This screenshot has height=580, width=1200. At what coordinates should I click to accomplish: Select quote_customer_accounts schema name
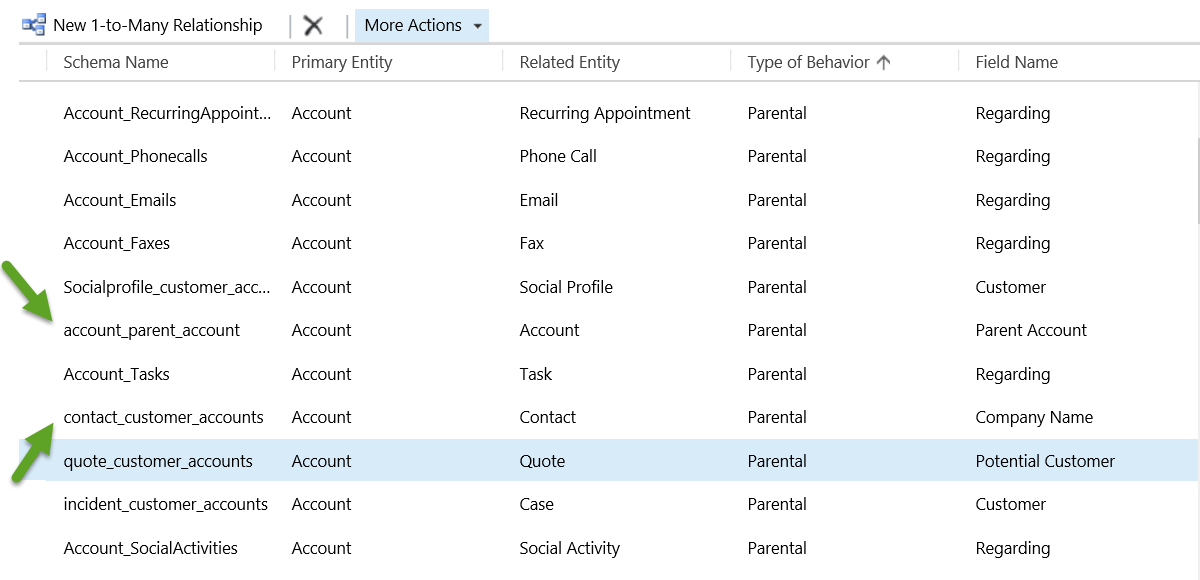coord(158,461)
